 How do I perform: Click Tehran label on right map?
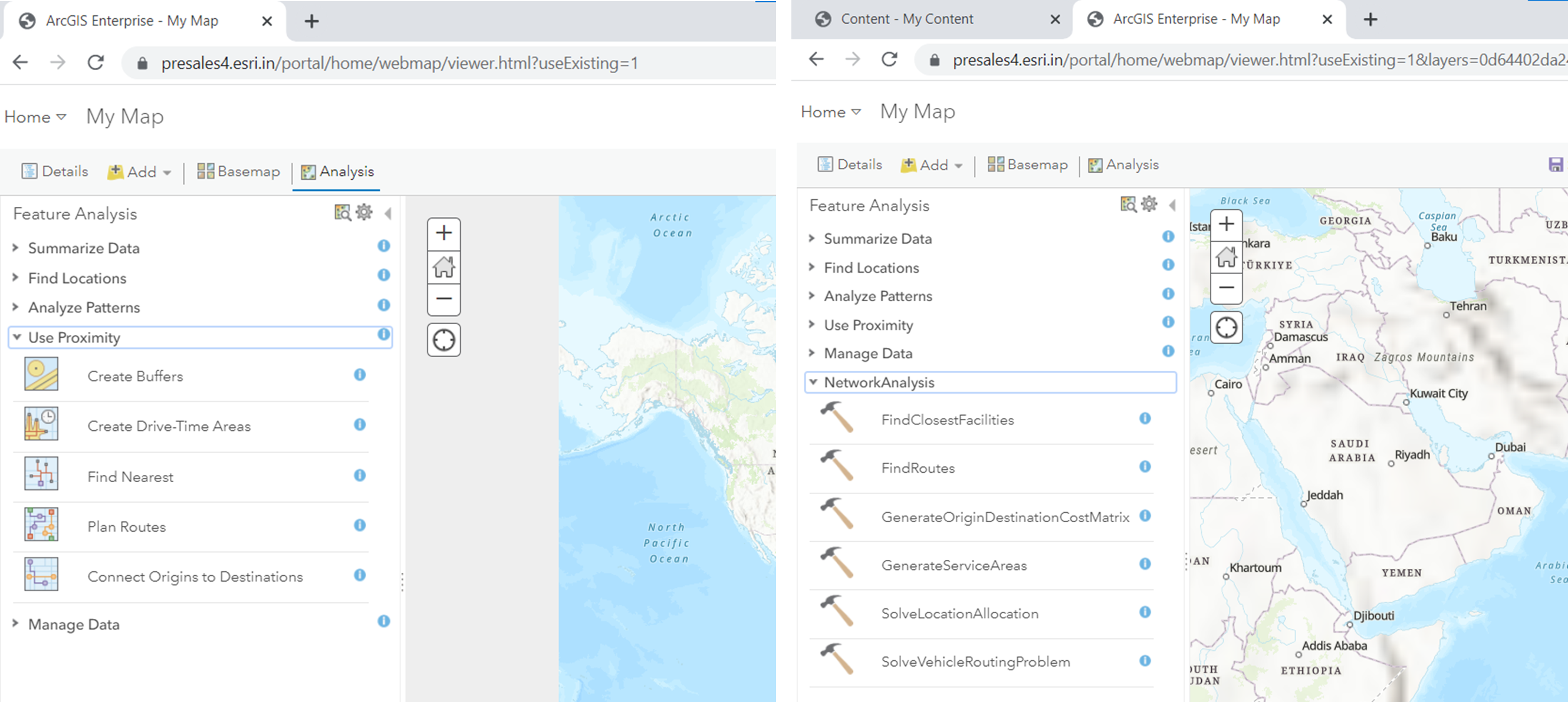[1468, 306]
